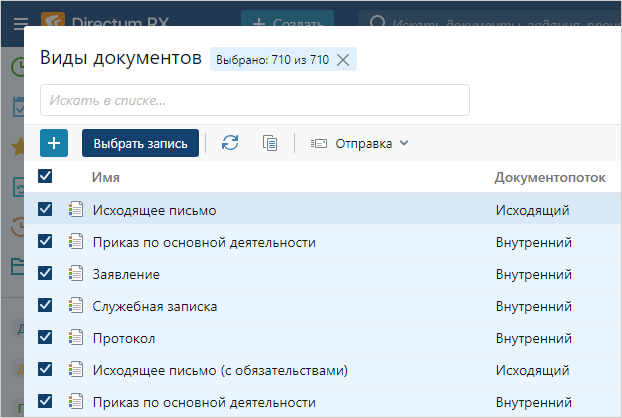Clear selection with the X in 'Выбрано' chip
Image resolution: width=622 pixels, height=418 pixels.
343,60
